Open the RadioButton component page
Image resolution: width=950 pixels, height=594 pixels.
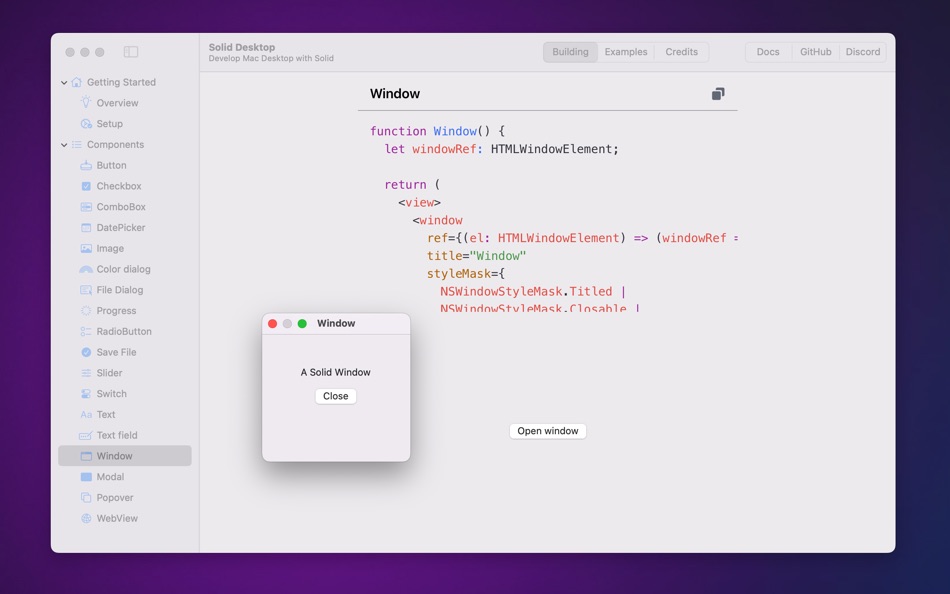tap(125, 332)
